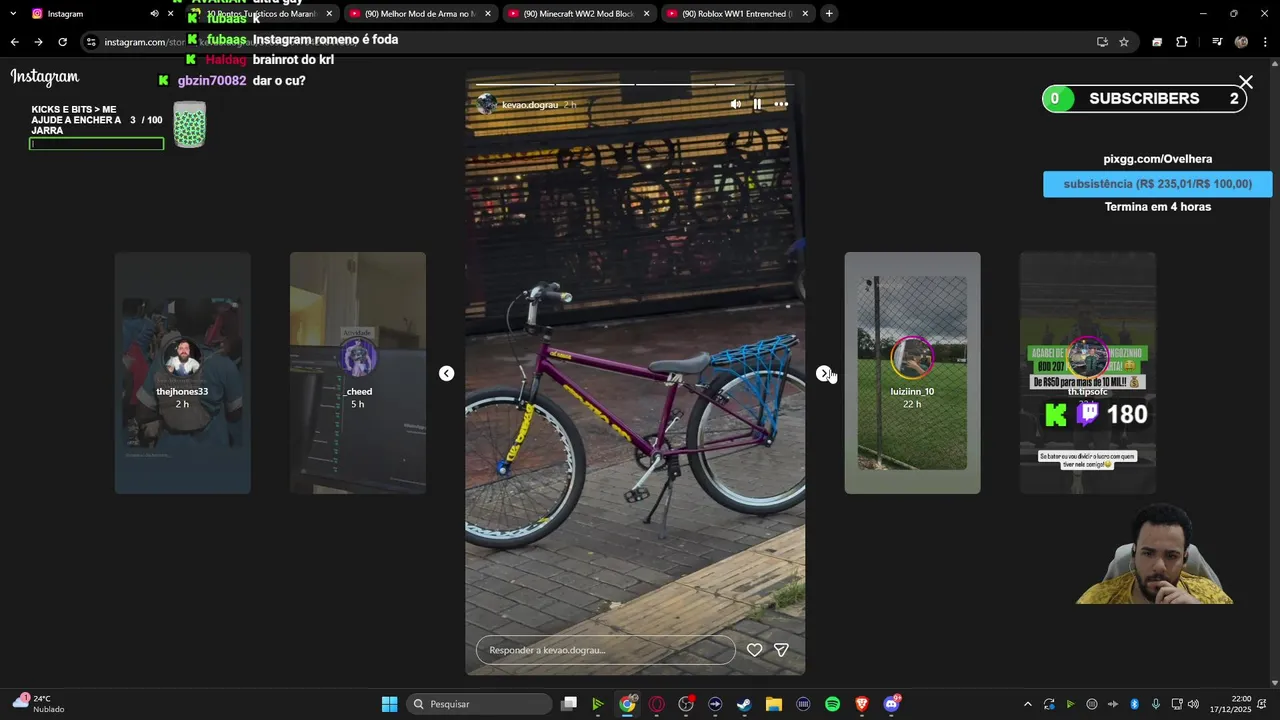This screenshot has height=720, width=1280.
Task: Open Task View on the taskbar
Action: click(x=569, y=704)
